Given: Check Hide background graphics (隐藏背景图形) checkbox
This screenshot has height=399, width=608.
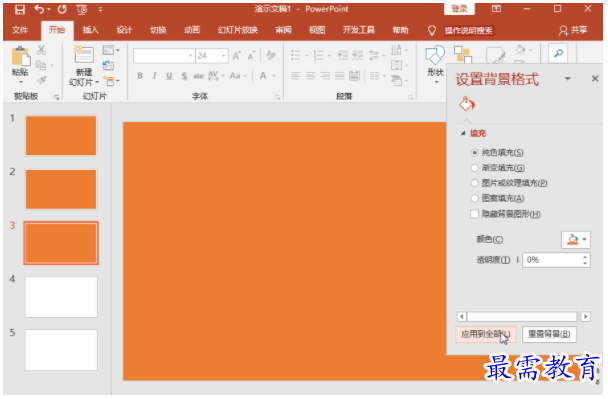Looking at the screenshot, I should [x=474, y=214].
